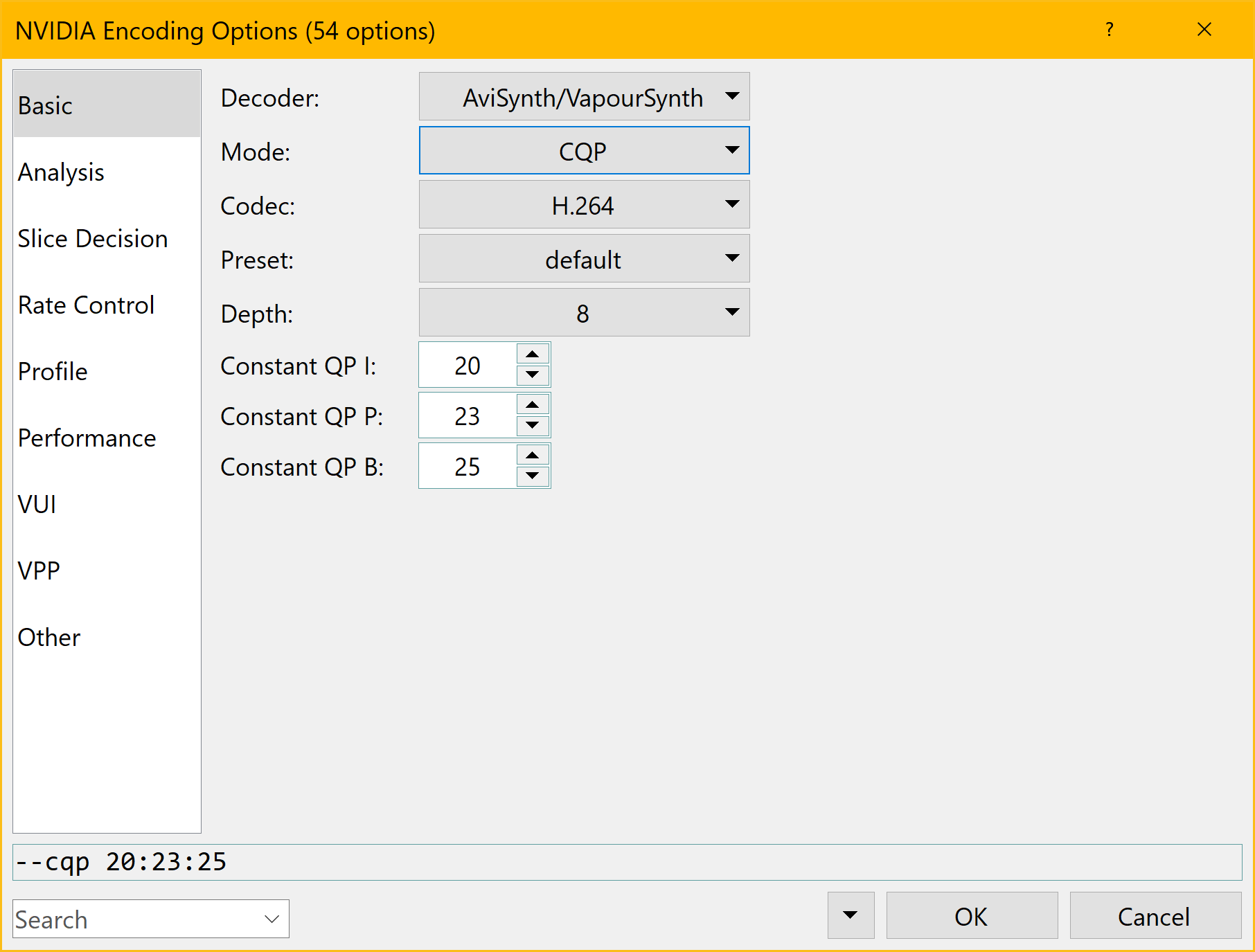
Task: Decrease Constant QP B using down arrow
Action: (x=533, y=476)
